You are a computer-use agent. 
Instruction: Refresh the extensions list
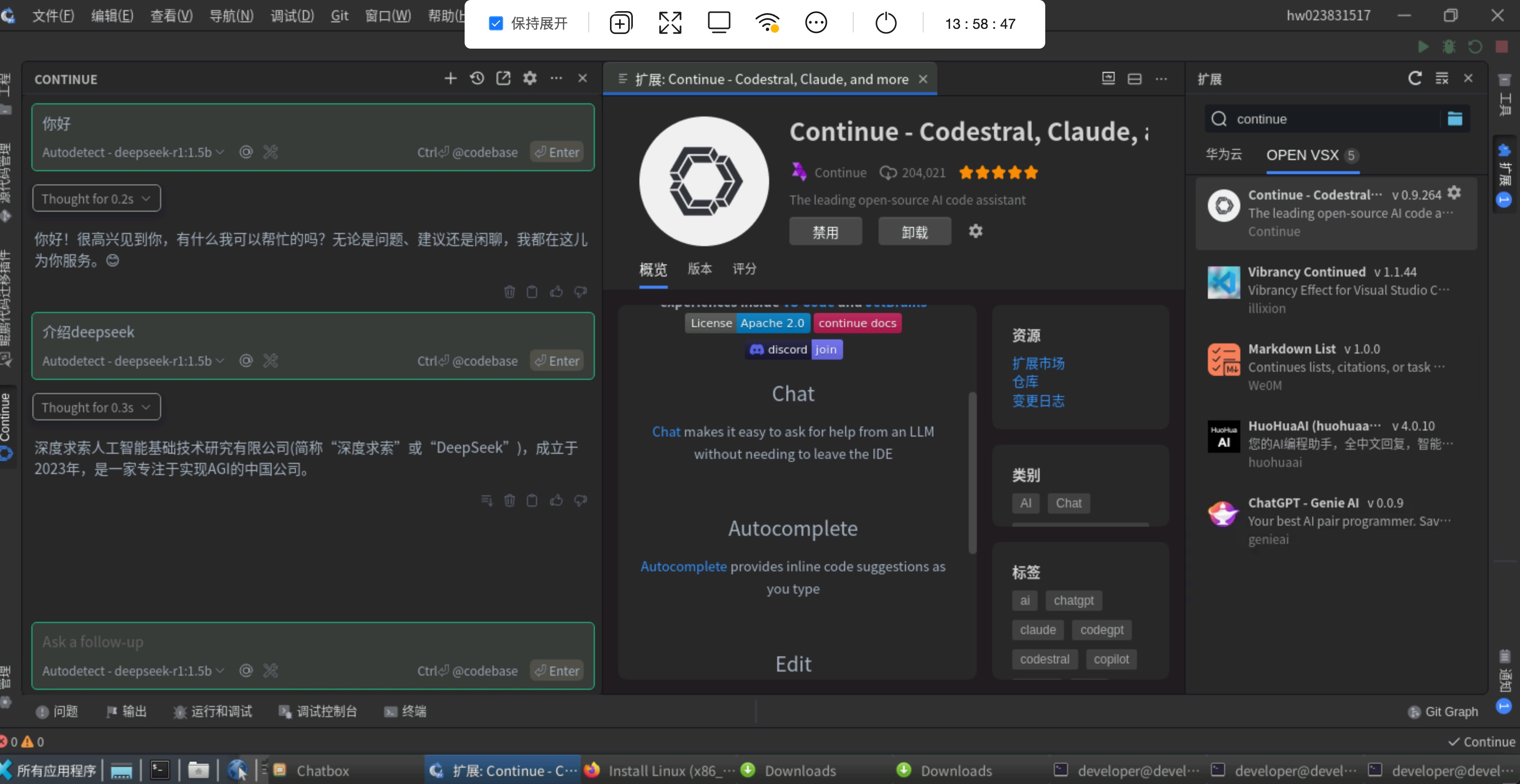point(1415,79)
